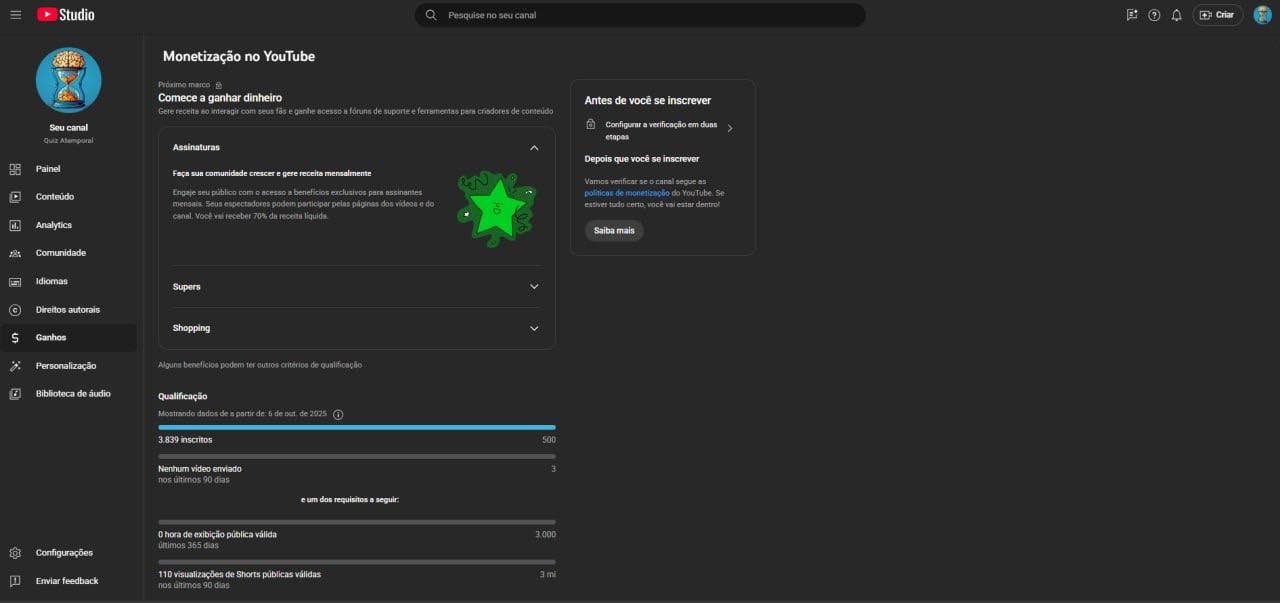Click the Criar button
This screenshot has width=1280, height=603.
(x=1217, y=15)
